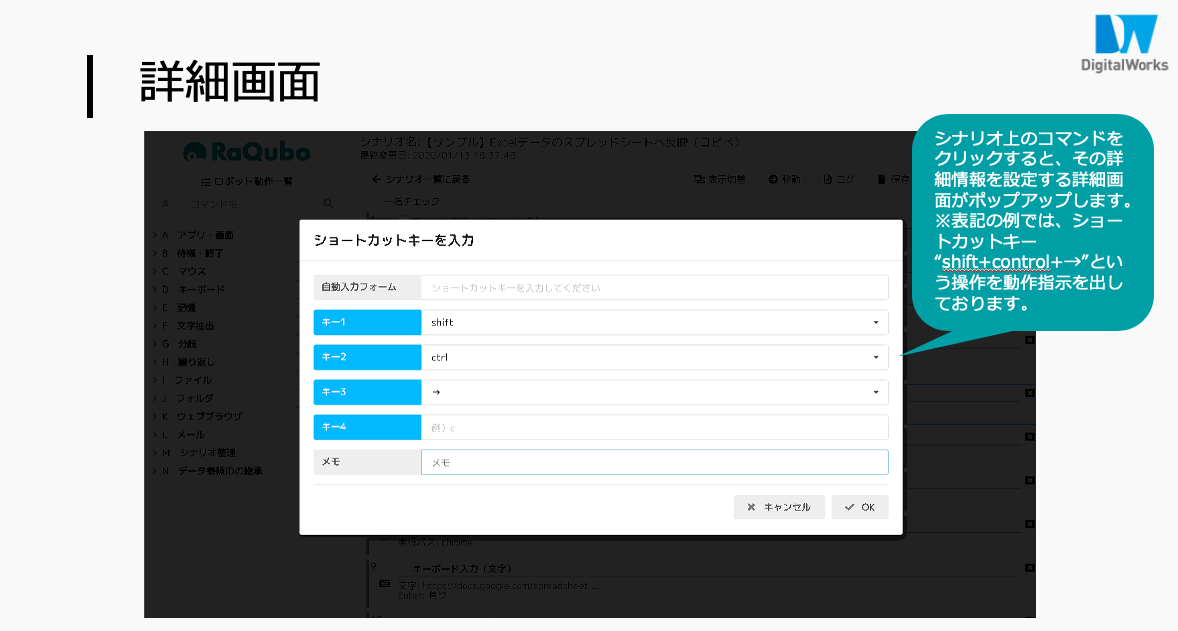Screen dimensions: 1178x631
Task: Click the メモ text field
Action: (x=654, y=462)
